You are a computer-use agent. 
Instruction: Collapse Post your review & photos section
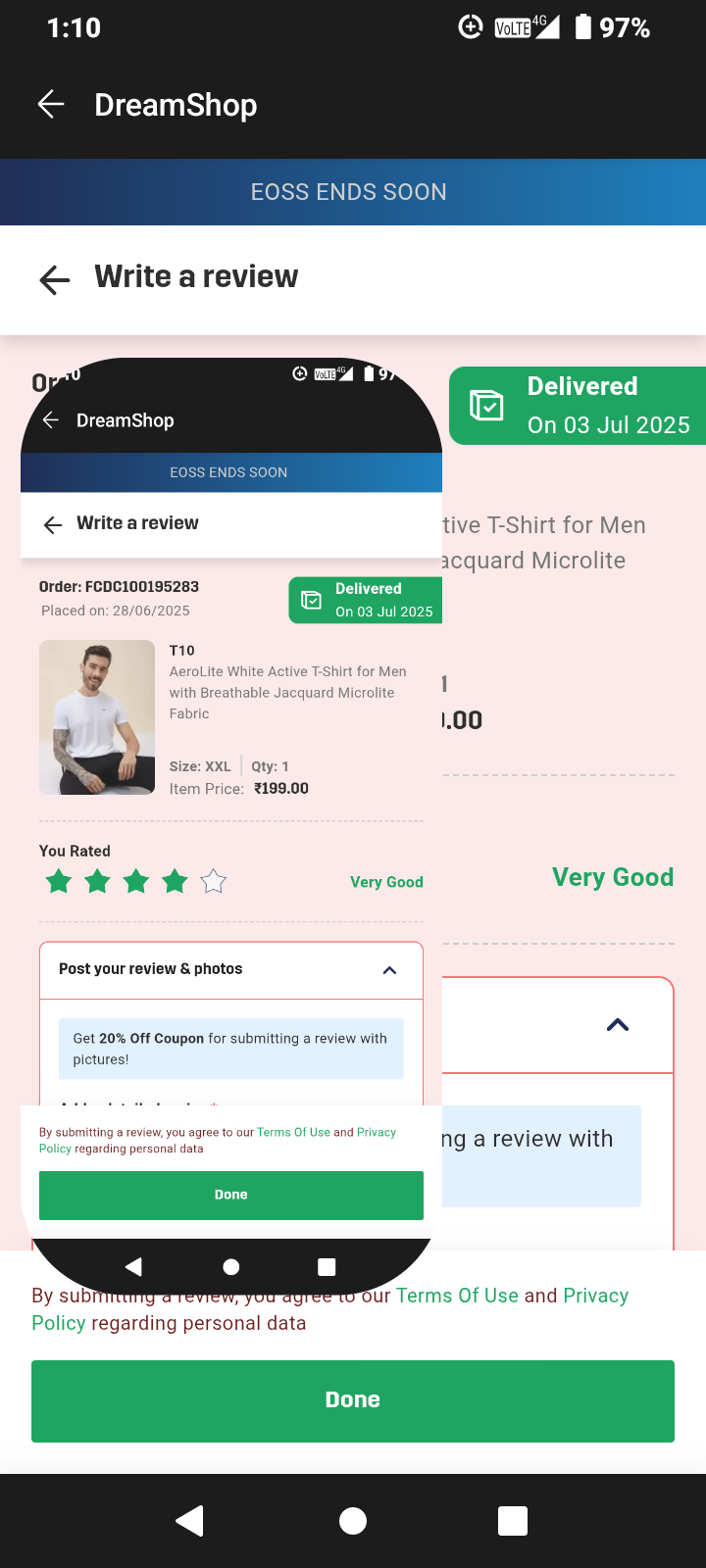tap(389, 970)
